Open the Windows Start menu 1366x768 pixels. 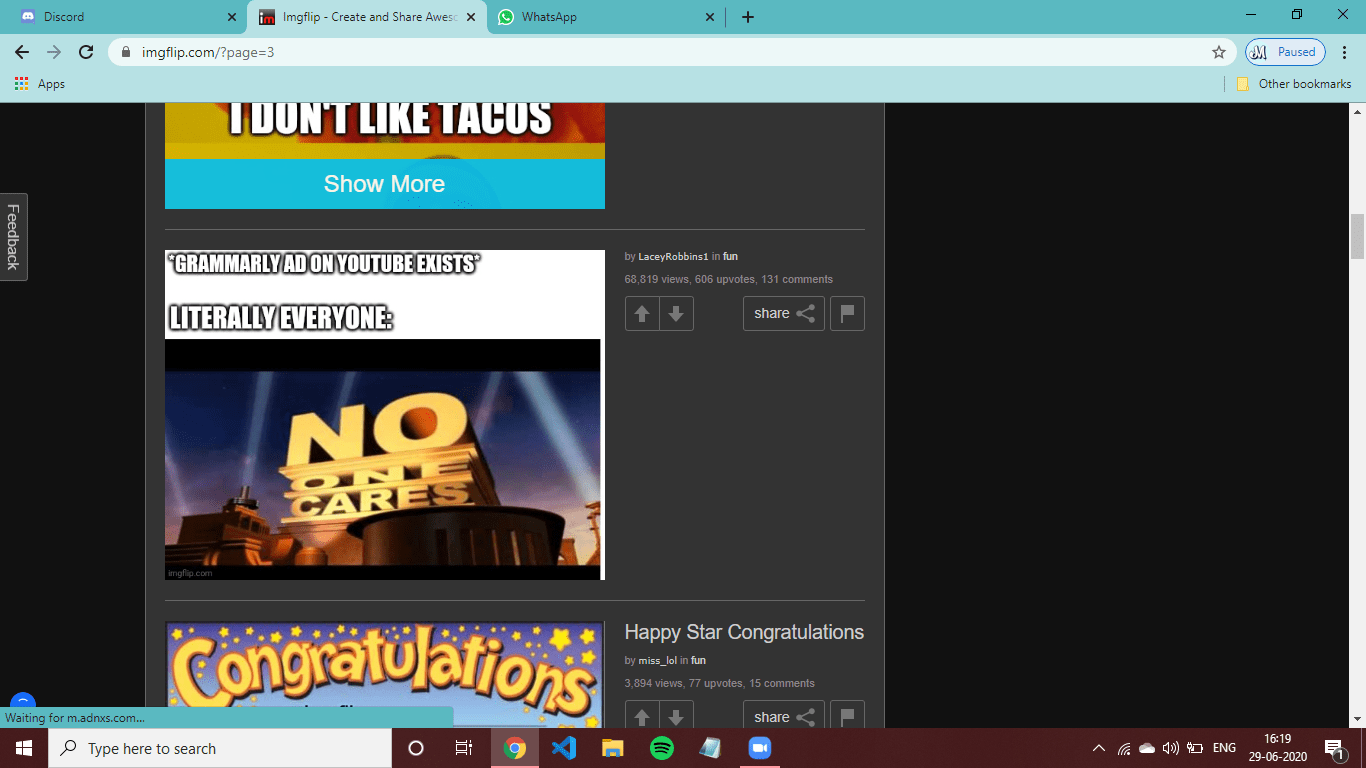coord(24,748)
